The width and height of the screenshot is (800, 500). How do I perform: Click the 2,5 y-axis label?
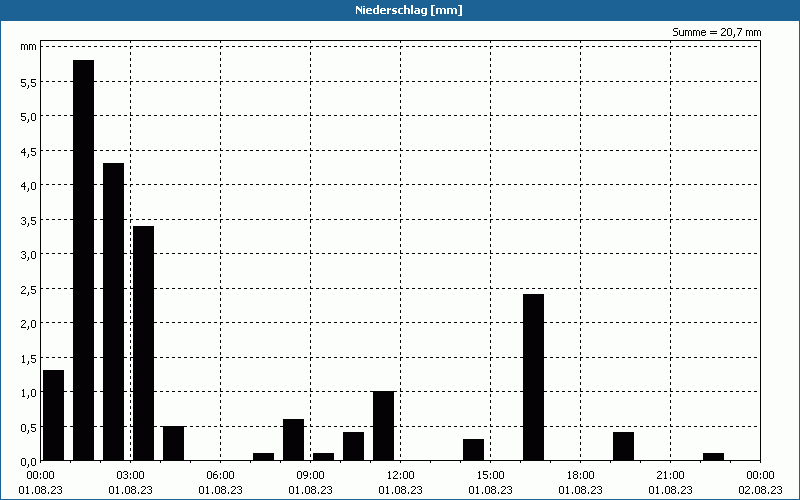click(29, 289)
